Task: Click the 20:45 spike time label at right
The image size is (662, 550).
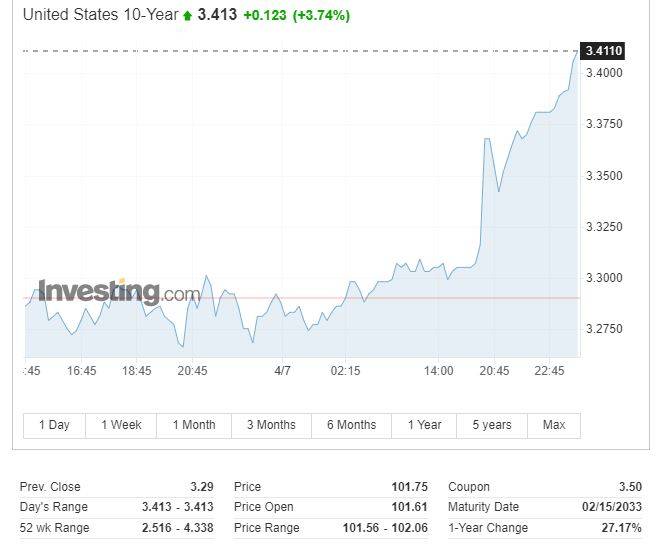Action: (x=494, y=371)
